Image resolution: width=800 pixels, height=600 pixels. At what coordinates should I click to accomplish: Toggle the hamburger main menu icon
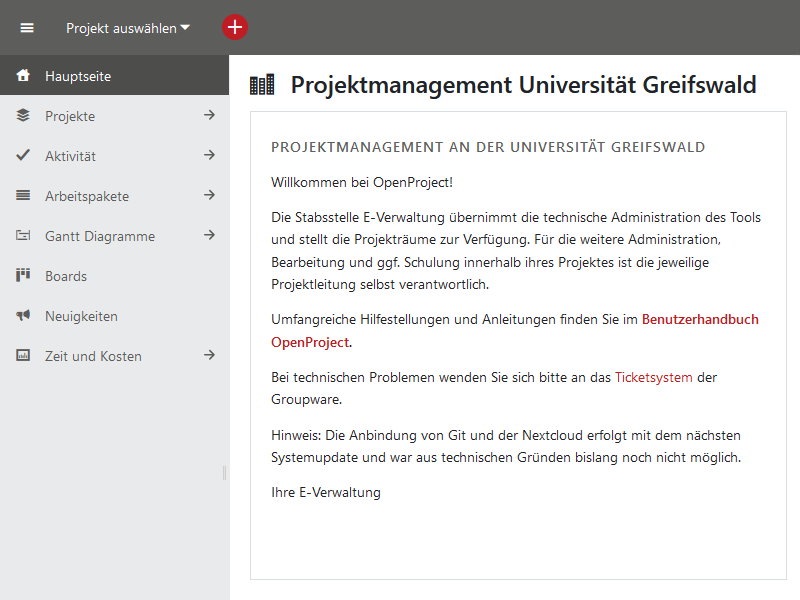pos(27,28)
